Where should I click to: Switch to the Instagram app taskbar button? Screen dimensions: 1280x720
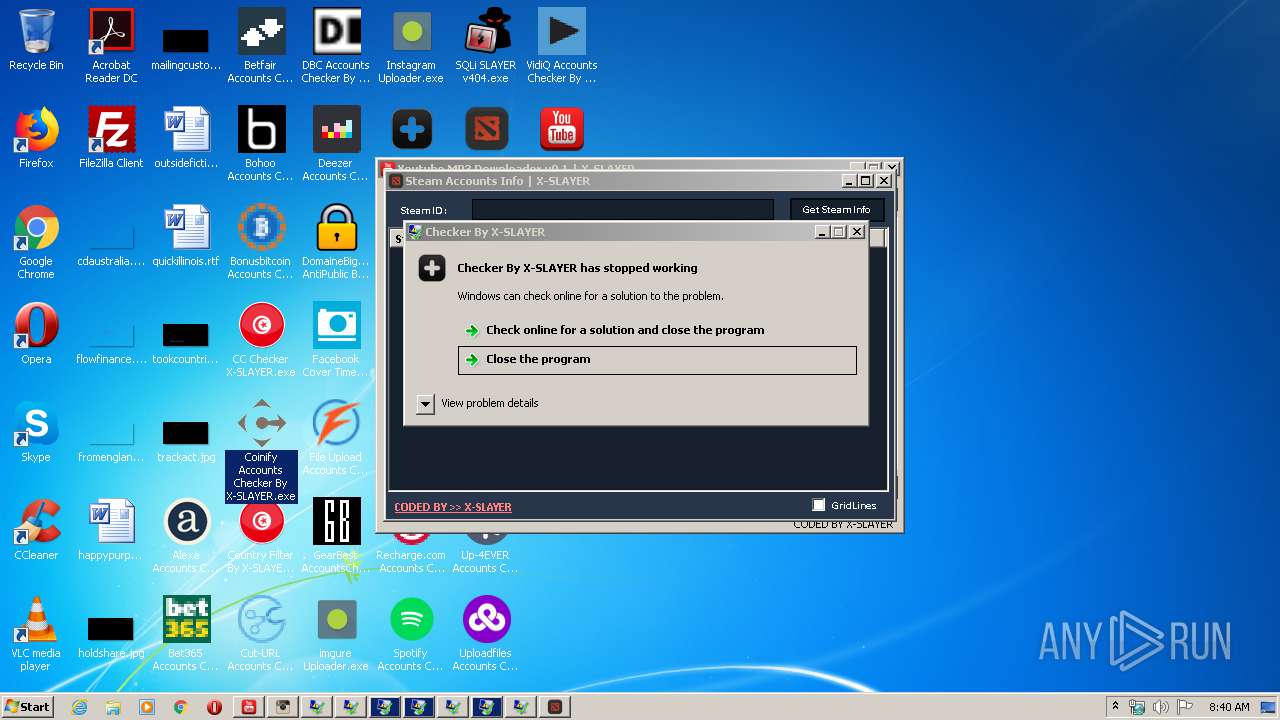pos(283,707)
